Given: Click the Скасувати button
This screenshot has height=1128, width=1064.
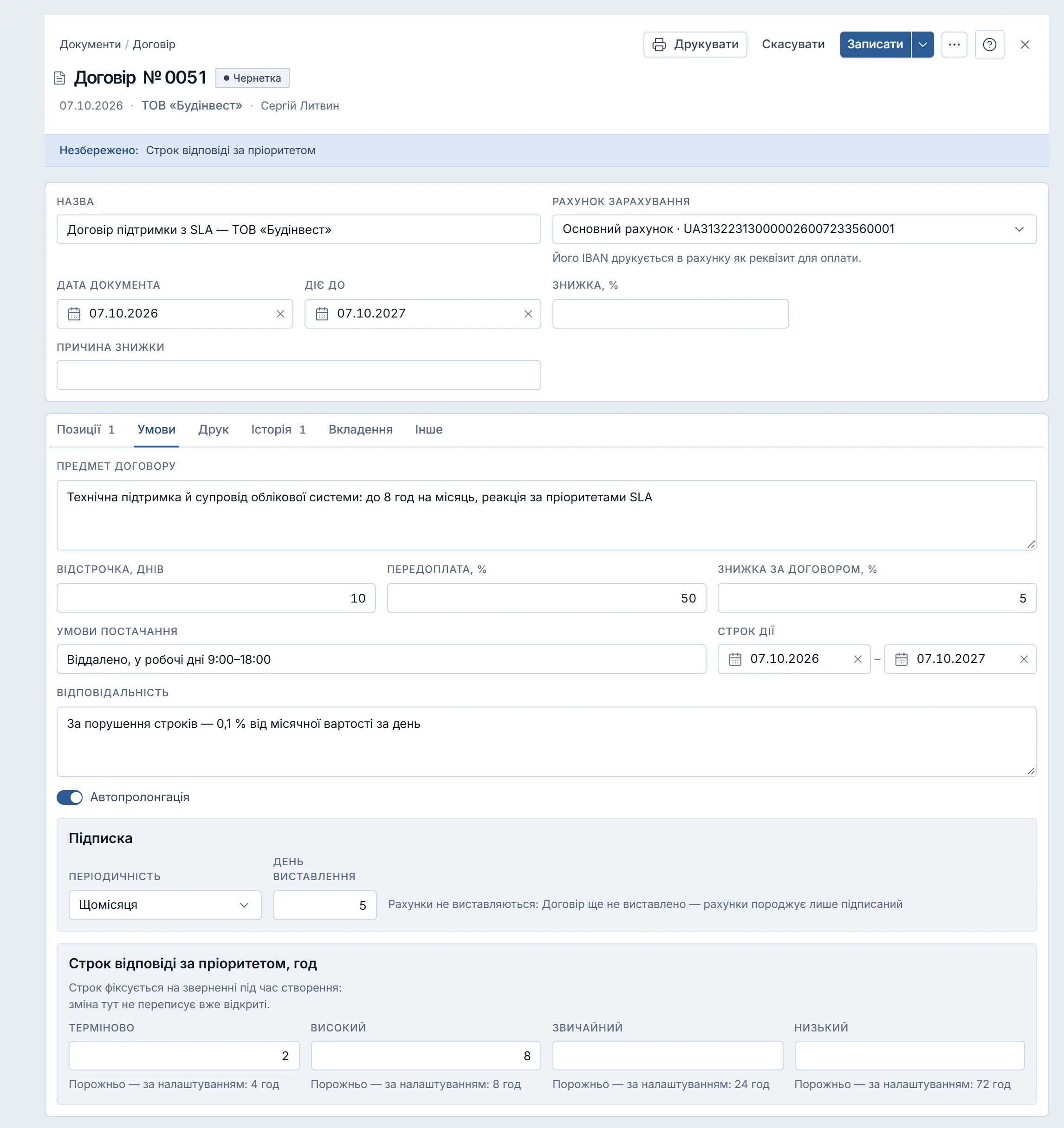Looking at the screenshot, I should 793,44.
